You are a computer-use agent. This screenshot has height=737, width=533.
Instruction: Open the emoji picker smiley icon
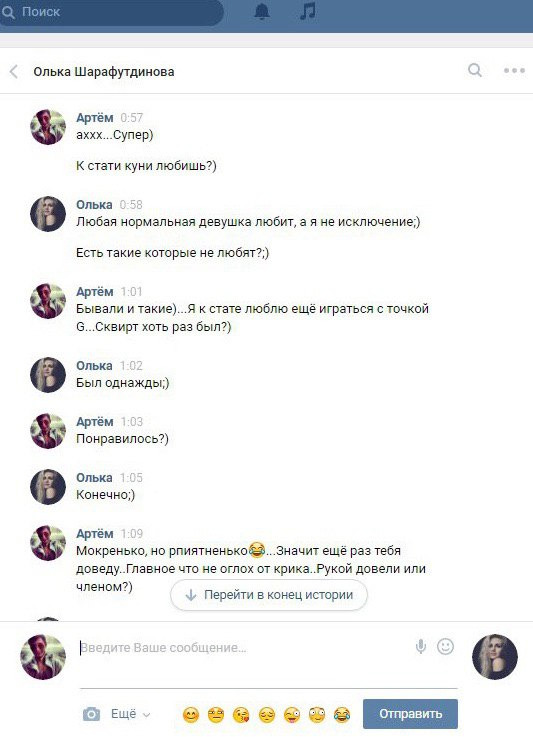coord(445,647)
